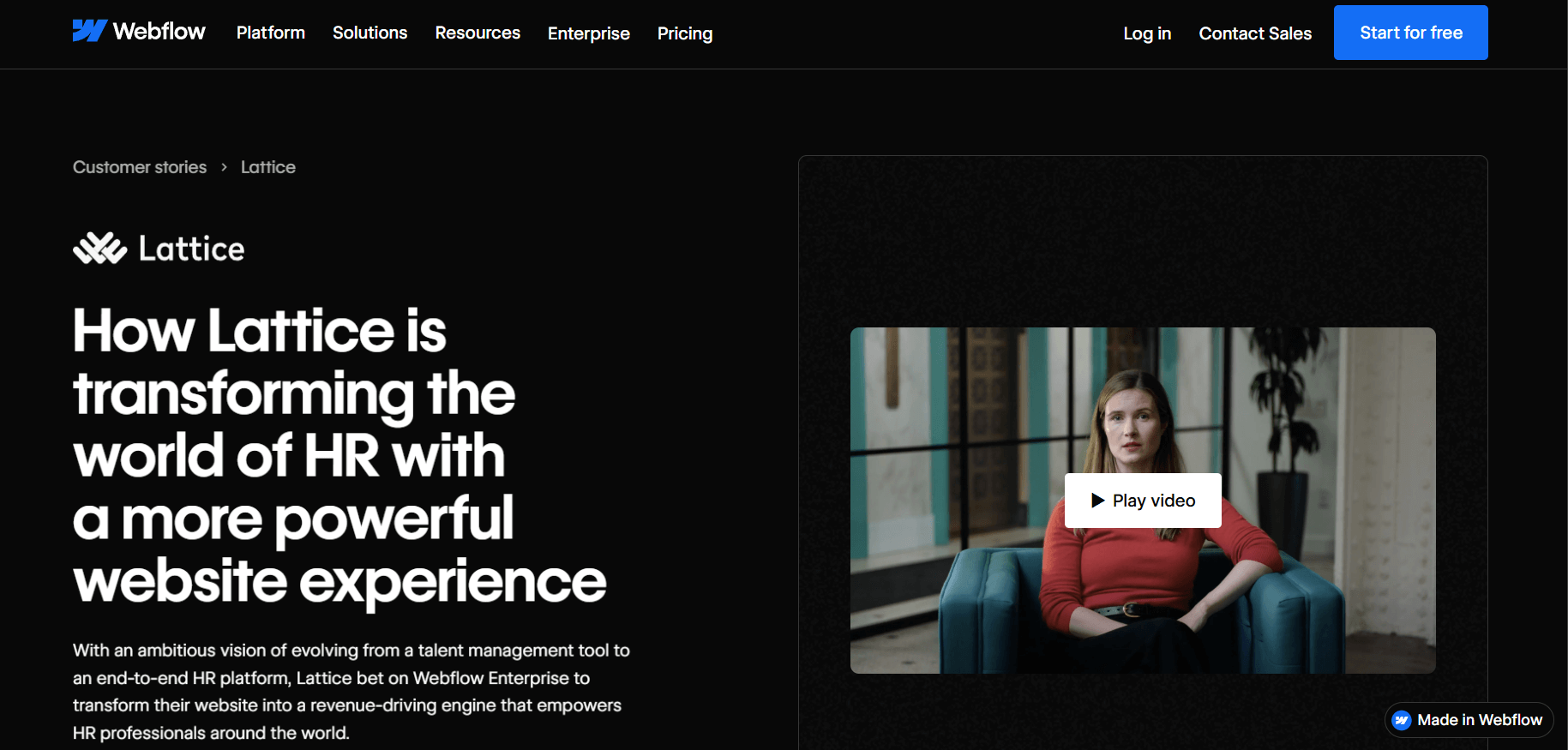Click the Lattice logo mark icon
This screenshot has height=750, width=1568.
coord(99,249)
